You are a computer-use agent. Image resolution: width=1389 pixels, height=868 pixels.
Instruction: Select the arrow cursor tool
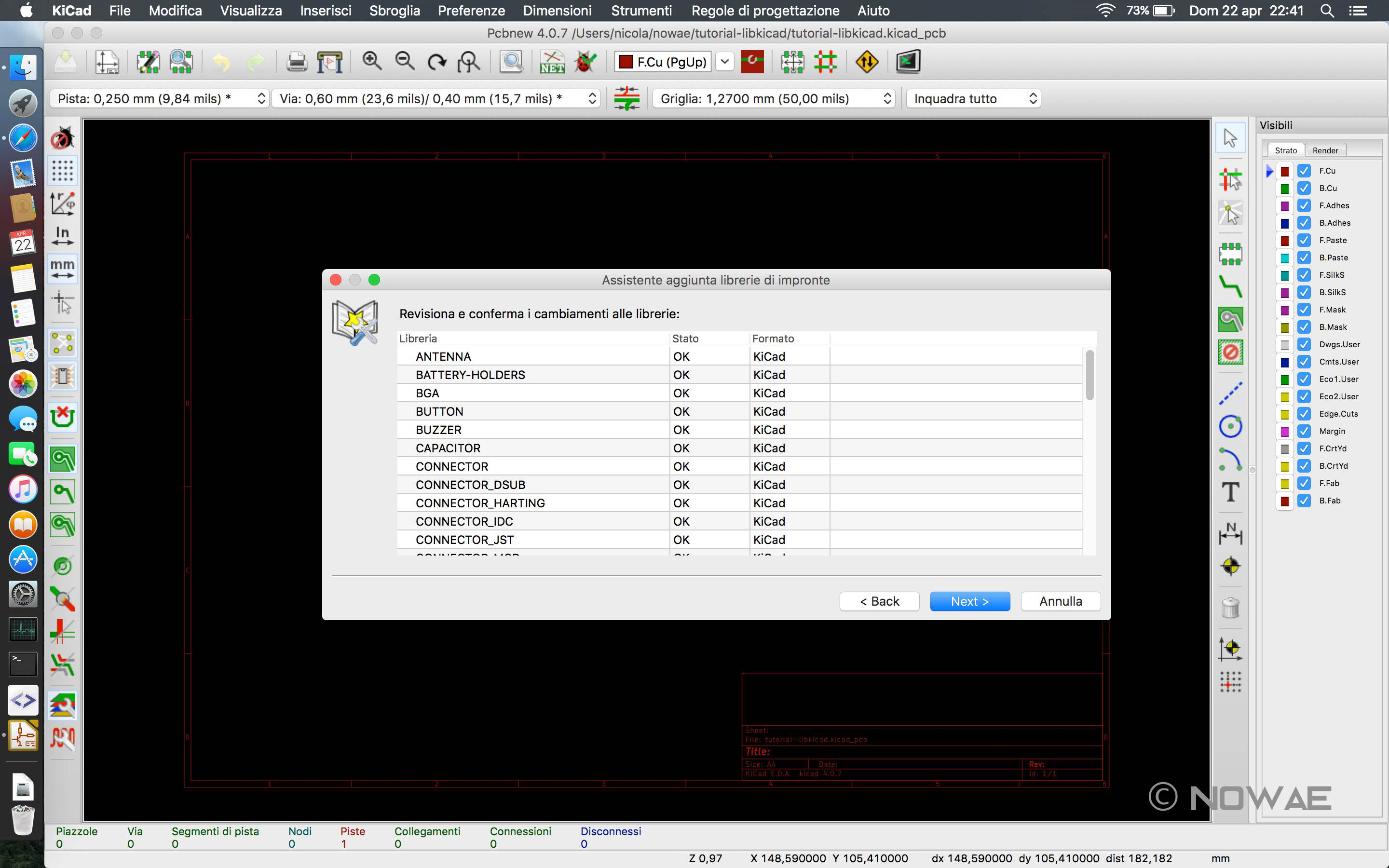click(1230, 138)
